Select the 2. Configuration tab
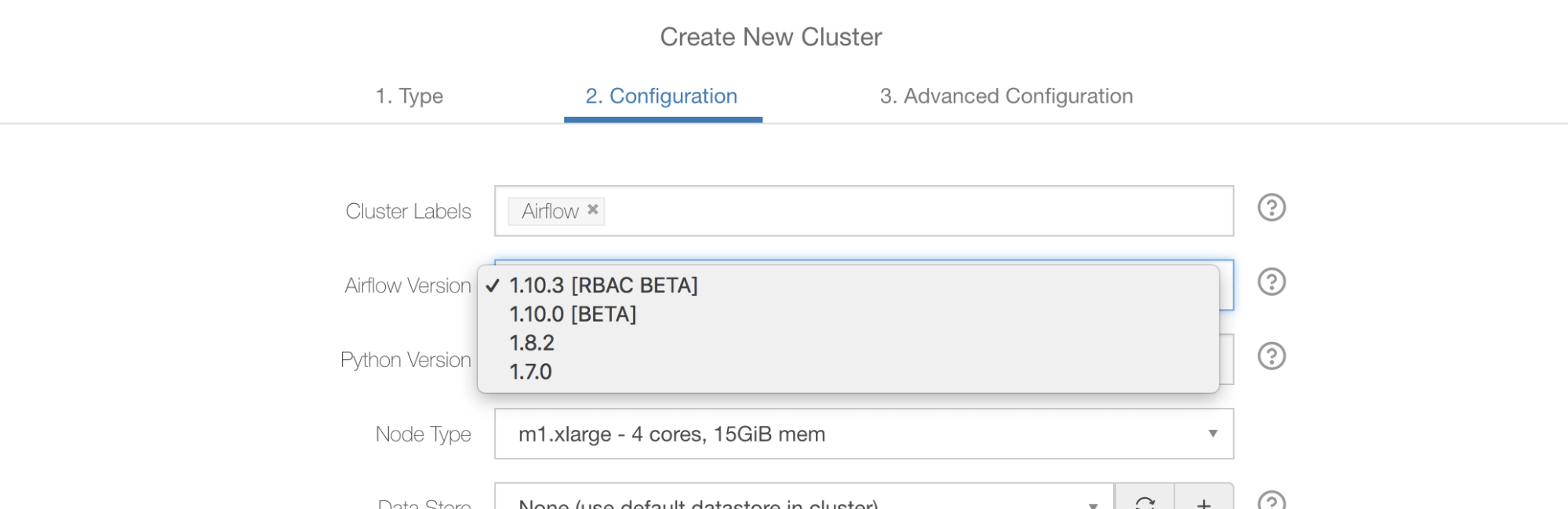The height and width of the screenshot is (509, 1568). point(662,96)
